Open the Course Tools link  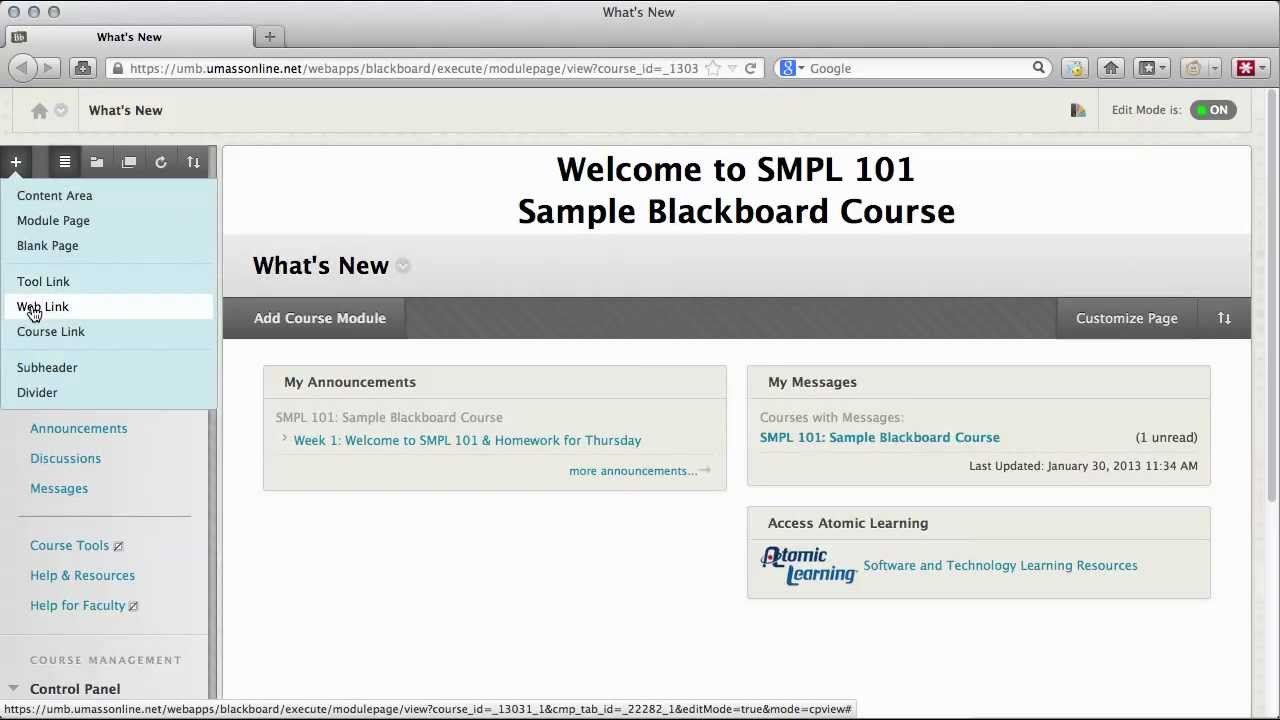[69, 546]
